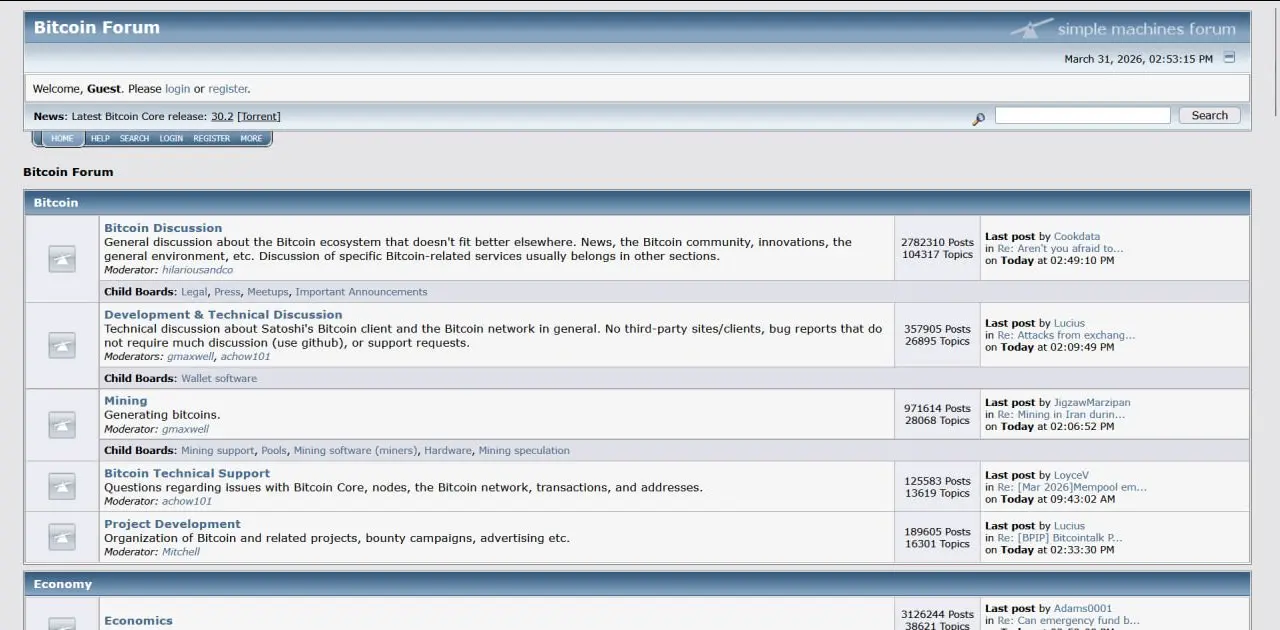
Task: Open last post 'Re: Aren't you afraid to…'
Action: click(x=1060, y=249)
